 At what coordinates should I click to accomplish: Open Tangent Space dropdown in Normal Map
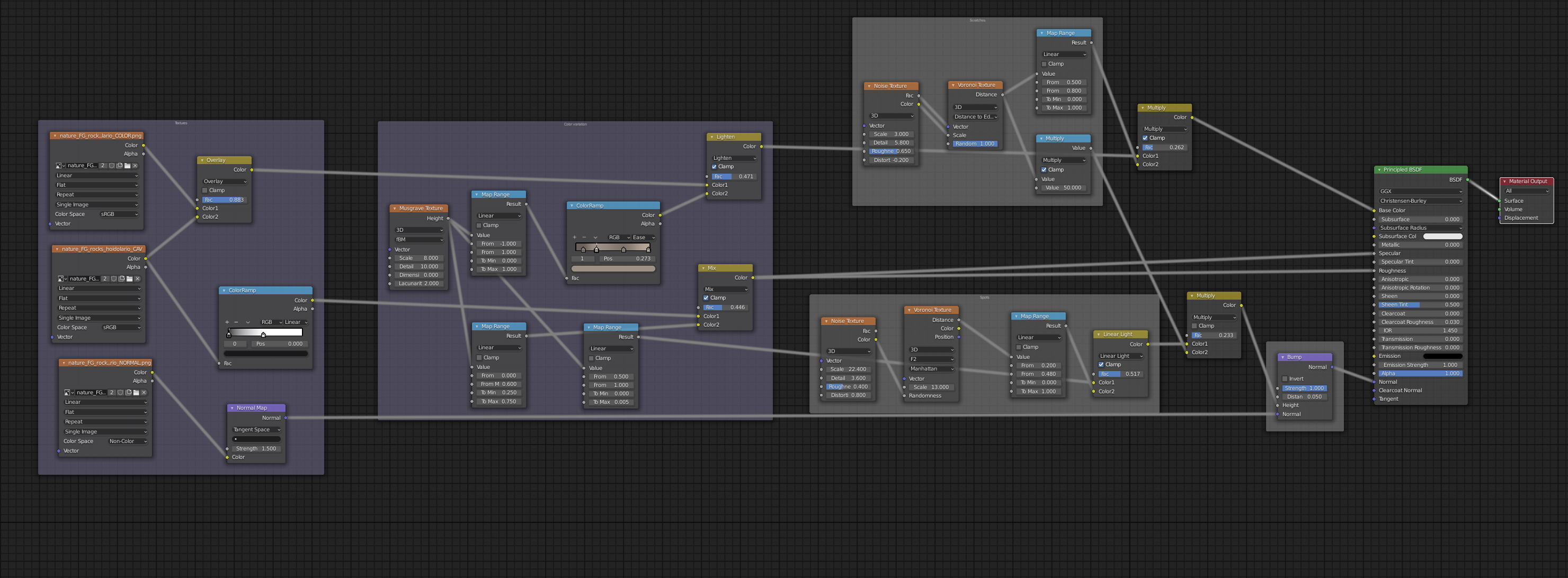(256, 430)
